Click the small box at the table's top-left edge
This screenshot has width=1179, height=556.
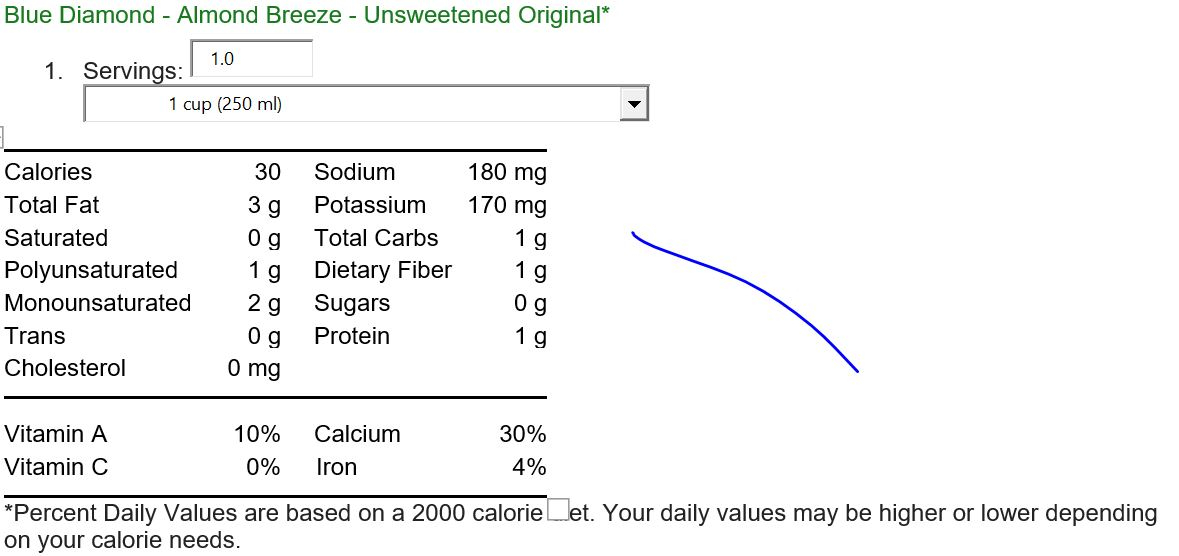coord(2,137)
